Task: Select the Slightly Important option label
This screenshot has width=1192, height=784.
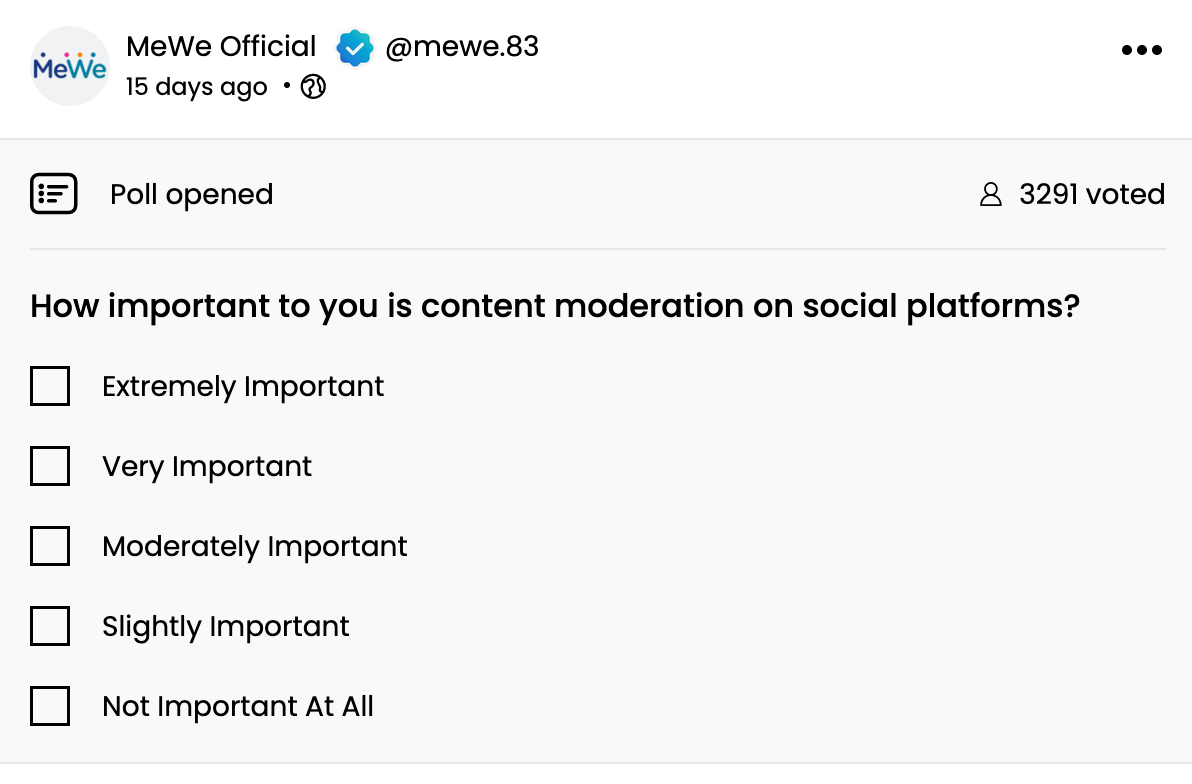Action: (226, 627)
